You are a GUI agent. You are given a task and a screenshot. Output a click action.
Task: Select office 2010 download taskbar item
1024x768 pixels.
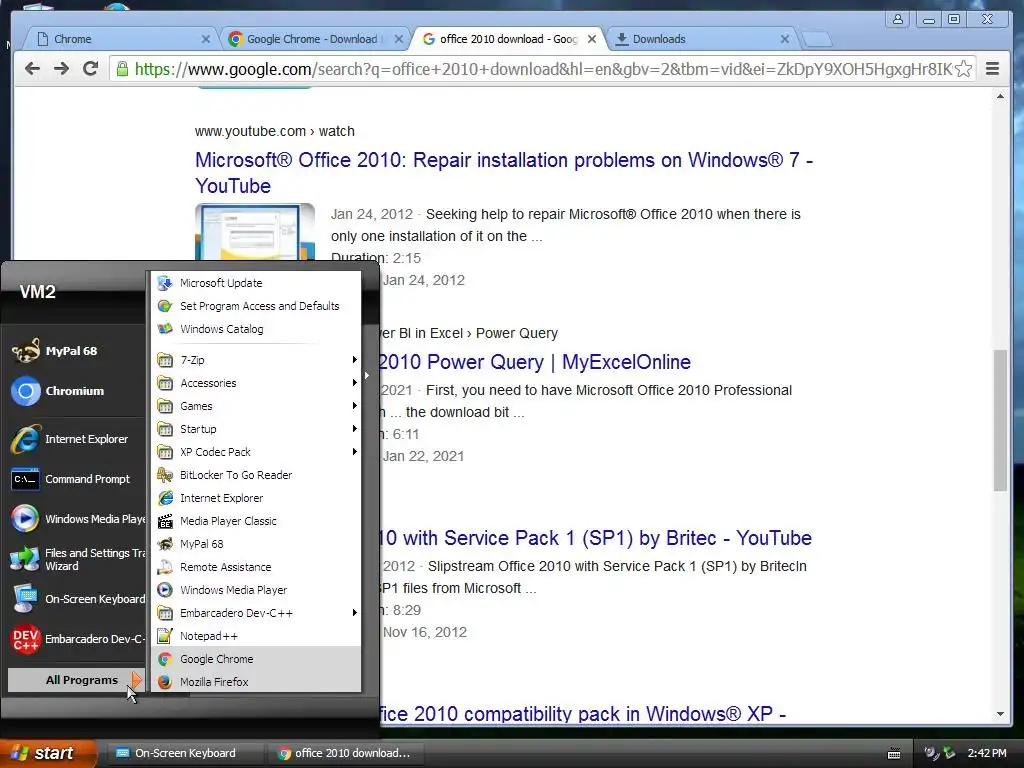(345, 753)
